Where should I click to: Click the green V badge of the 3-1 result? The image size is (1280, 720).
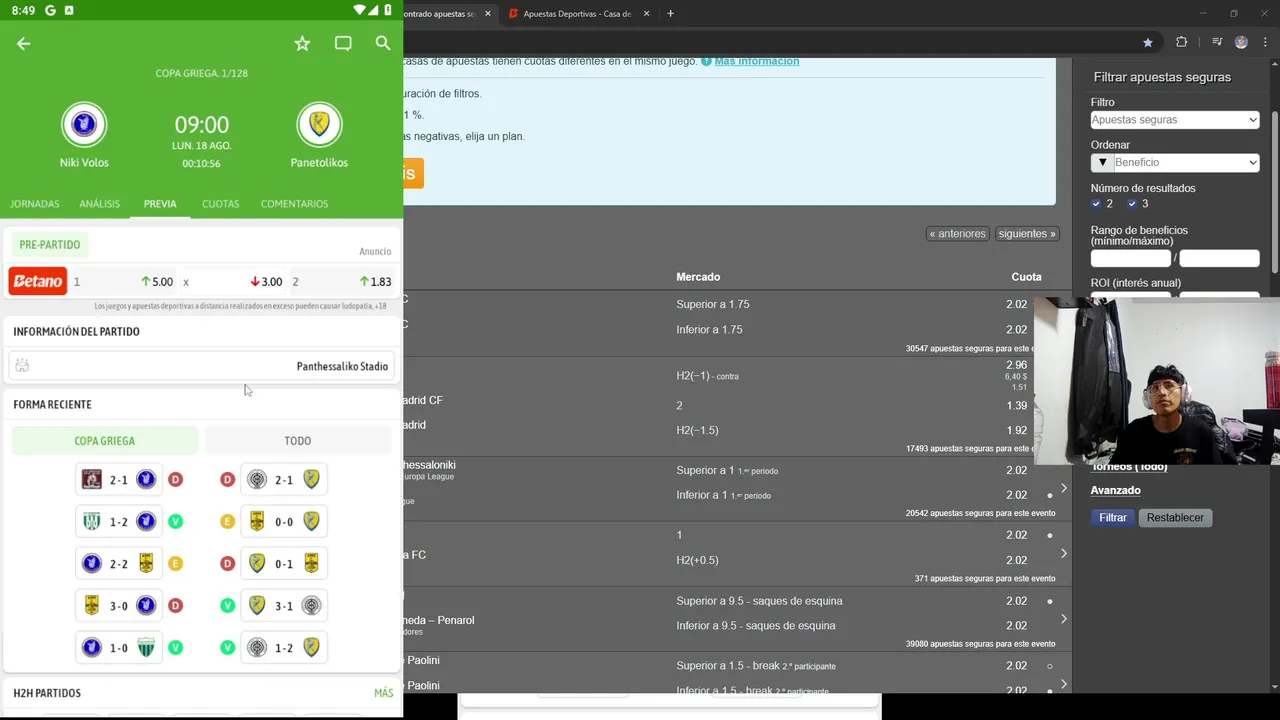[227, 606]
